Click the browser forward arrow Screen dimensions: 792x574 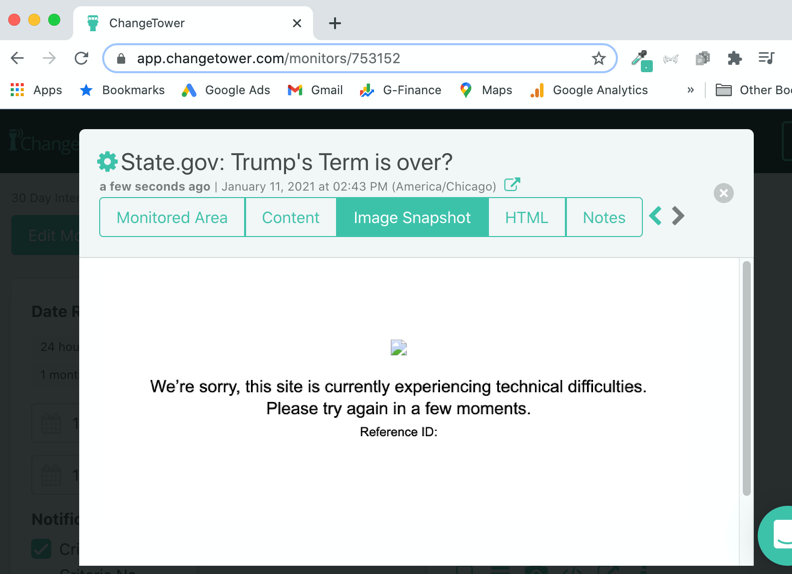(49, 58)
